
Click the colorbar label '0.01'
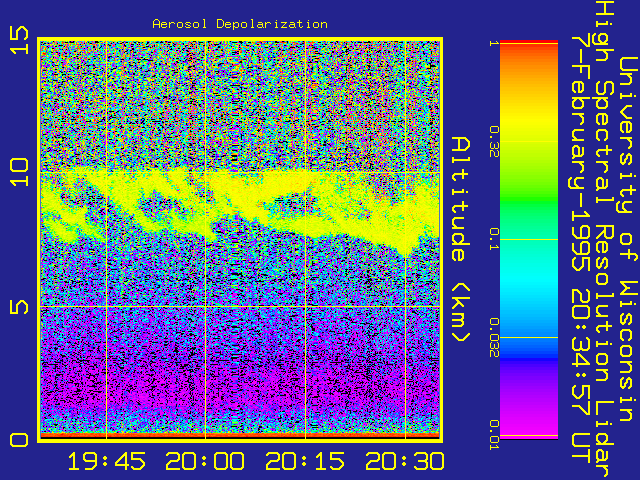[x=493, y=436]
